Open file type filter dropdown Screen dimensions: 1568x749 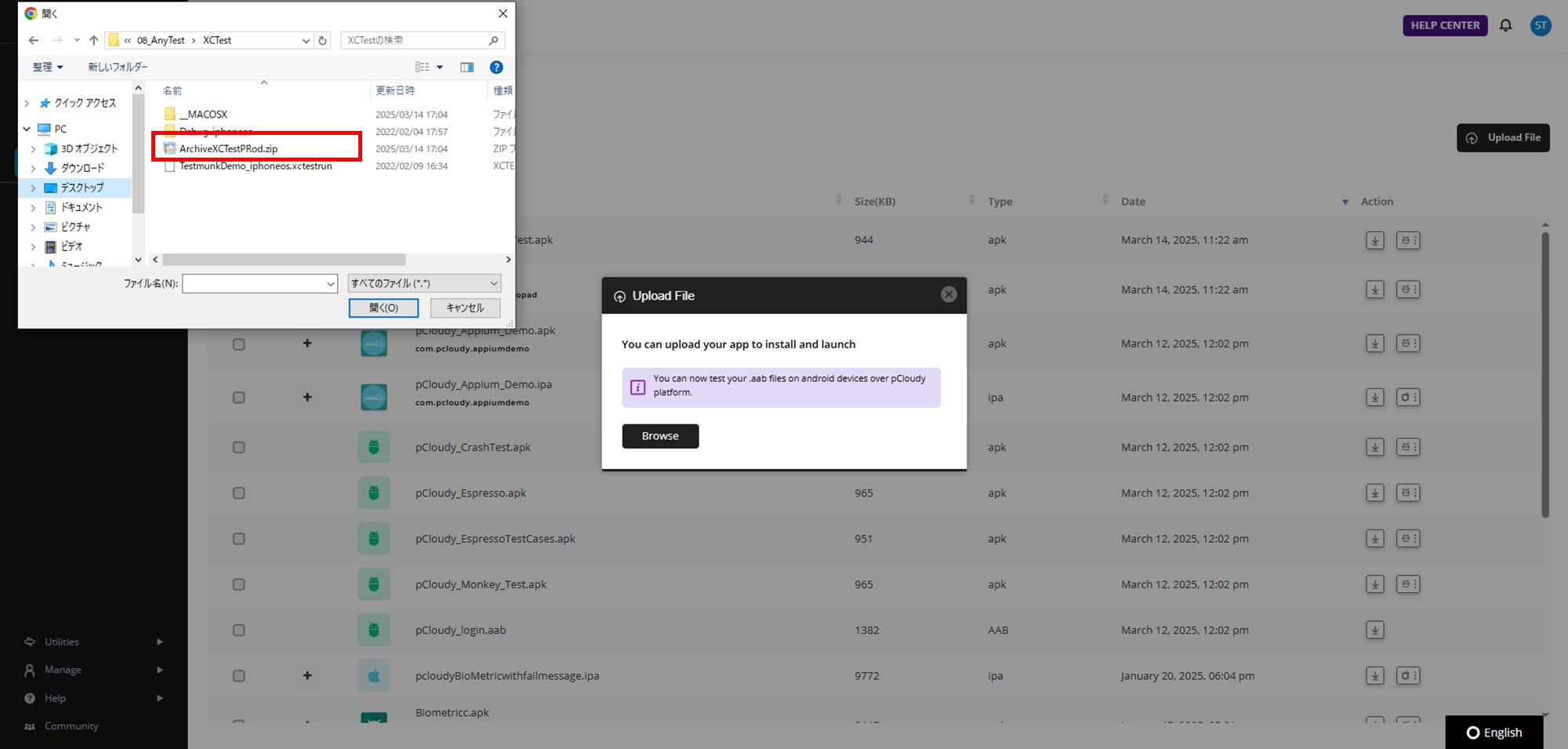[424, 283]
